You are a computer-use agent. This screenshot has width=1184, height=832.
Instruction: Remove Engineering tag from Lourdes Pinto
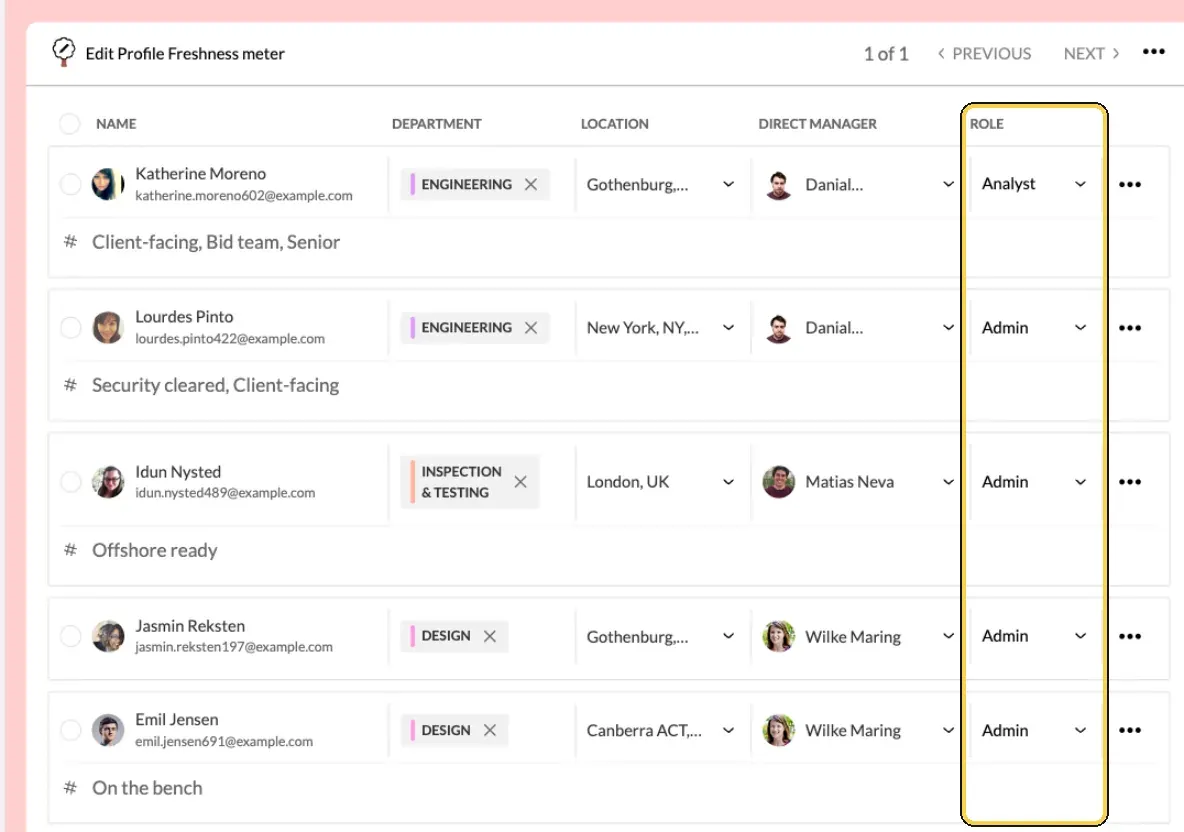(531, 328)
